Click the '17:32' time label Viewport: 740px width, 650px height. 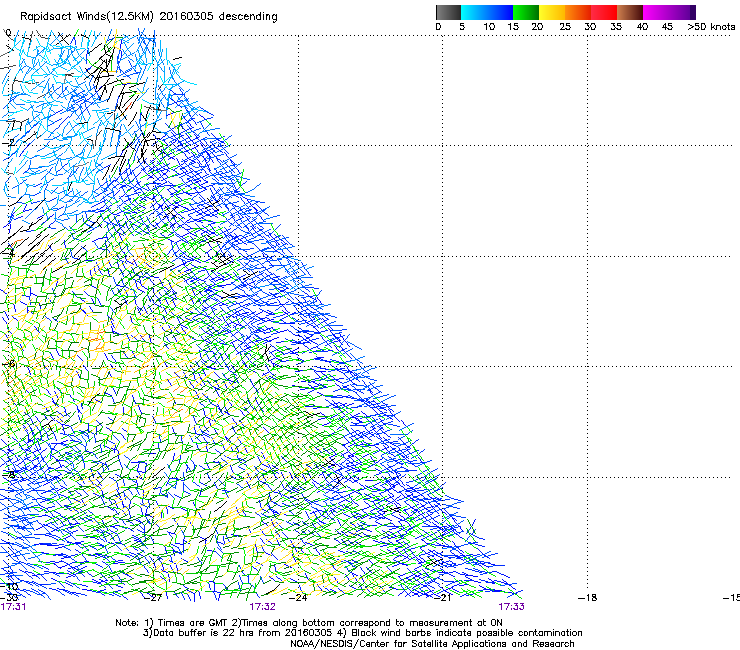tap(262, 607)
